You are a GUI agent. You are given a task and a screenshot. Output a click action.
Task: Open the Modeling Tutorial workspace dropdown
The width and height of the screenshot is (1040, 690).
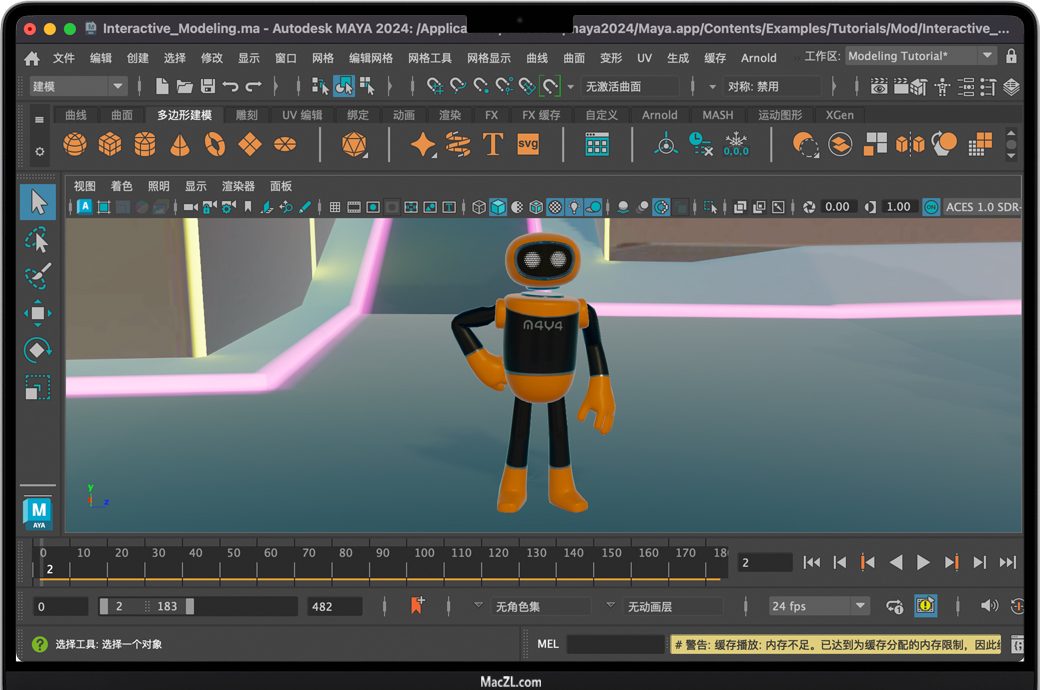[x=987, y=57]
